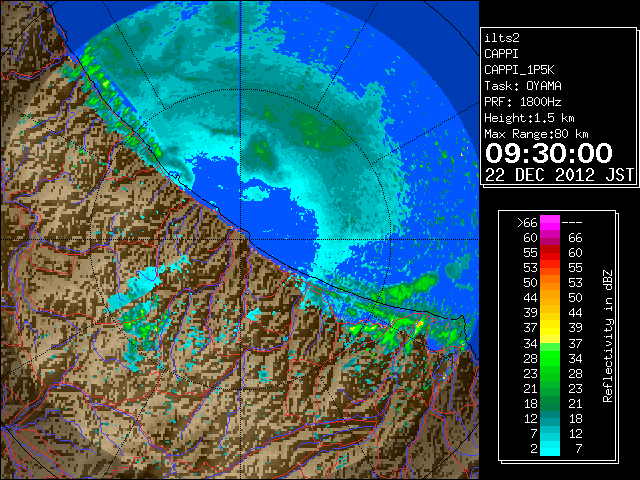Pick the red swatch in the 55–60 row
The image size is (640, 480).
click(550, 253)
